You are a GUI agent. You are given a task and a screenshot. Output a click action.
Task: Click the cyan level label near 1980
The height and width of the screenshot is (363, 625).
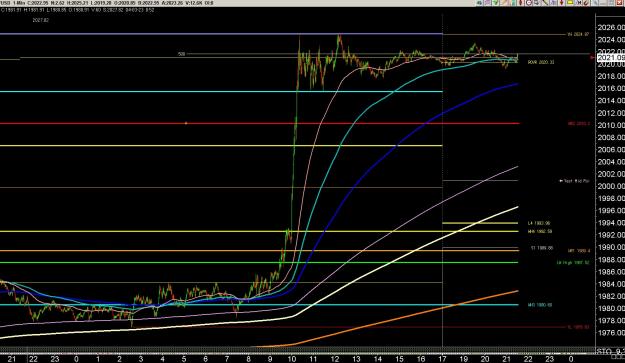[x=540, y=305]
